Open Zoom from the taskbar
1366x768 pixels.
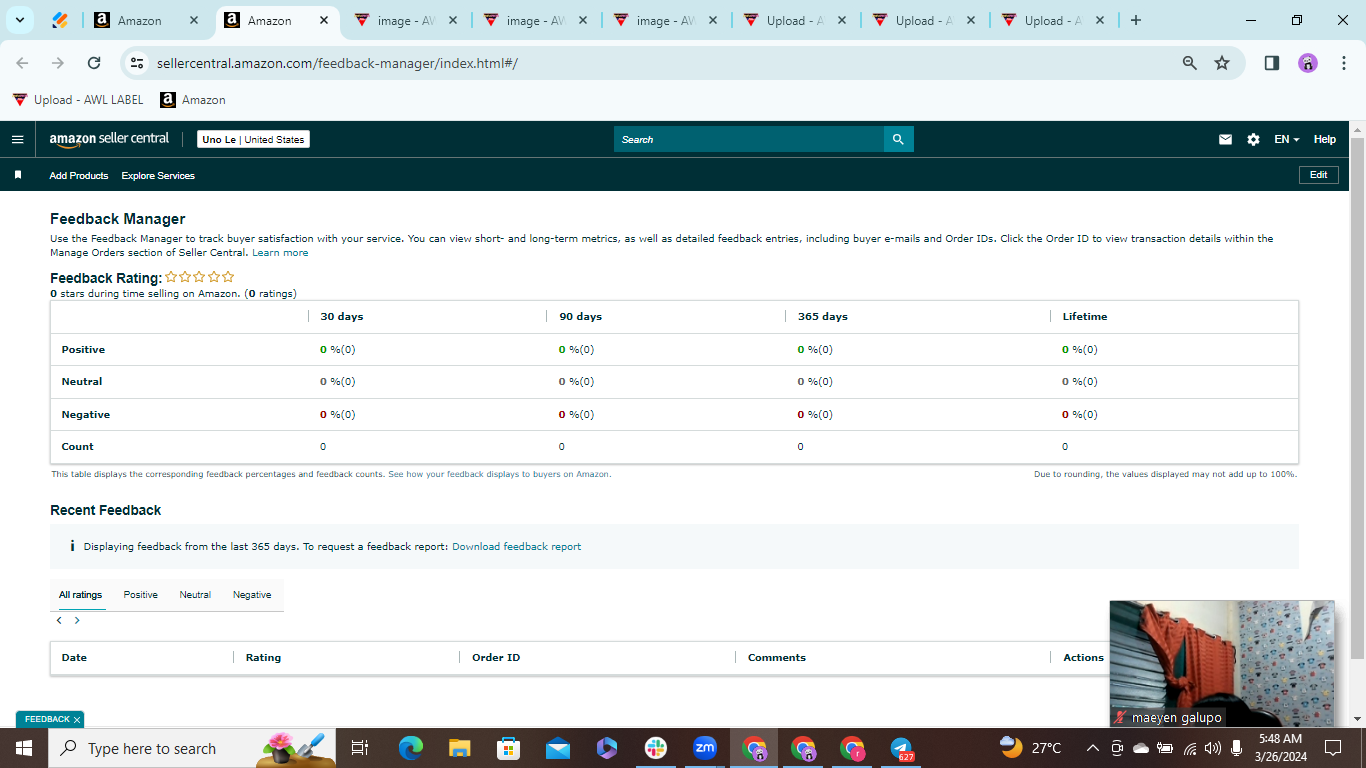click(x=705, y=748)
